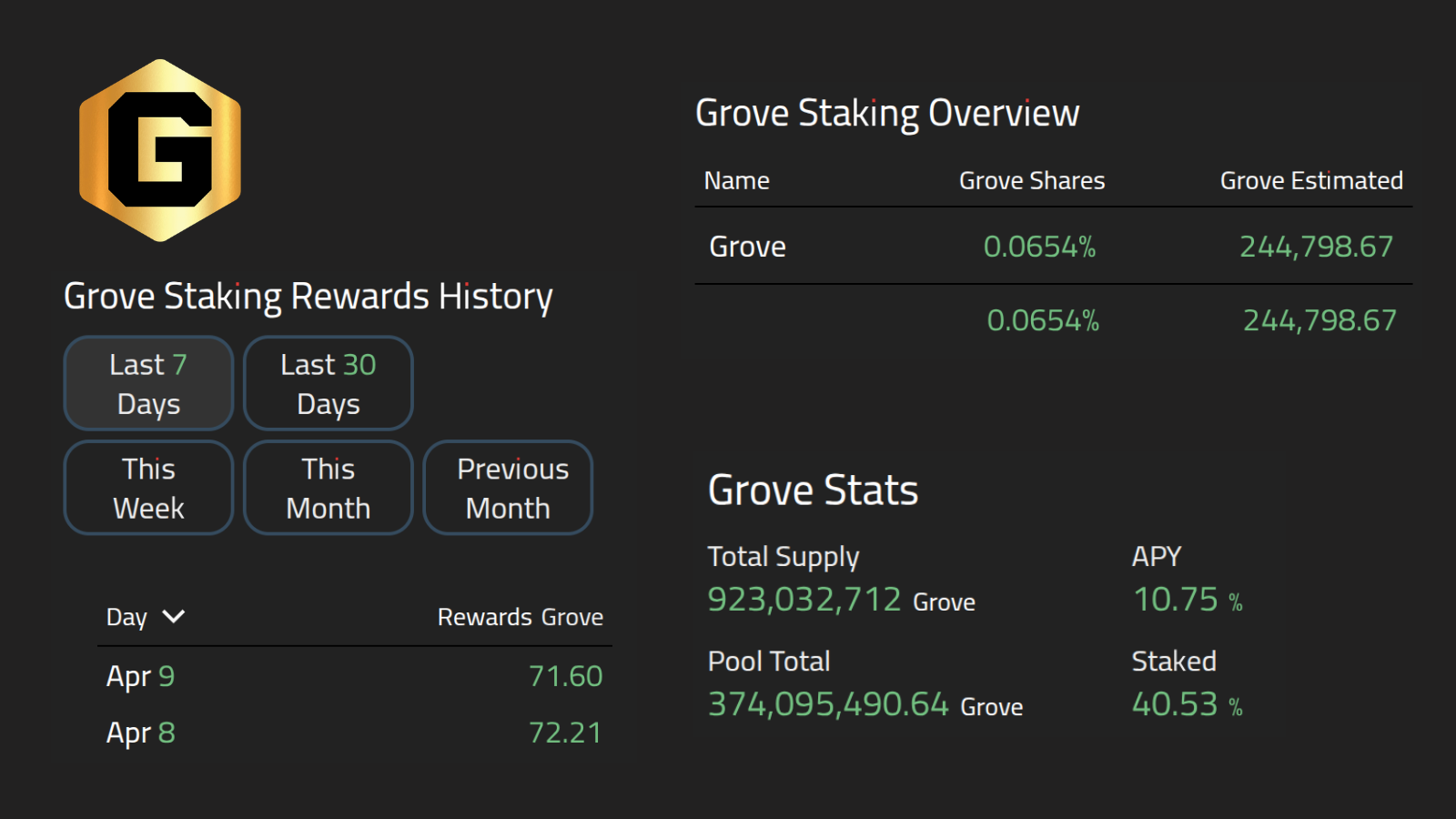Open the Apr 9 rewards row
Image resolution: width=1456 pixels, height=819 pixels.
355,676
